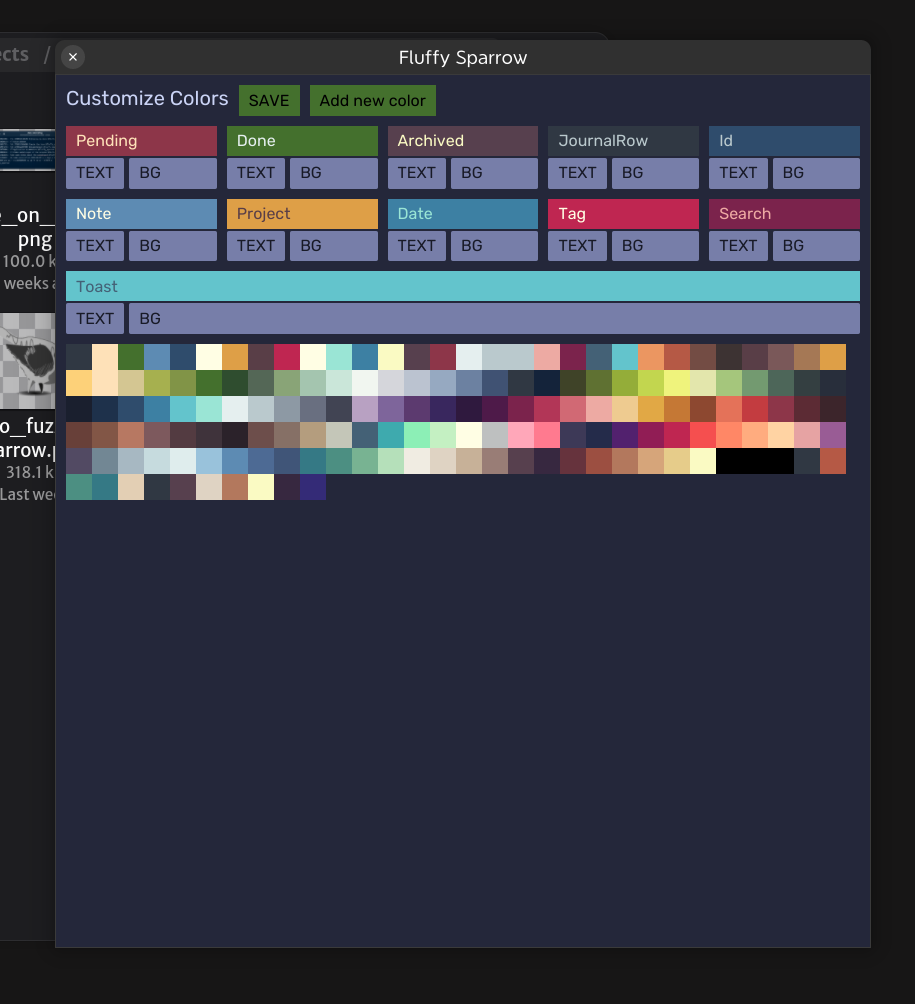
Task: Select the Search color label
Action: (784, 214)
